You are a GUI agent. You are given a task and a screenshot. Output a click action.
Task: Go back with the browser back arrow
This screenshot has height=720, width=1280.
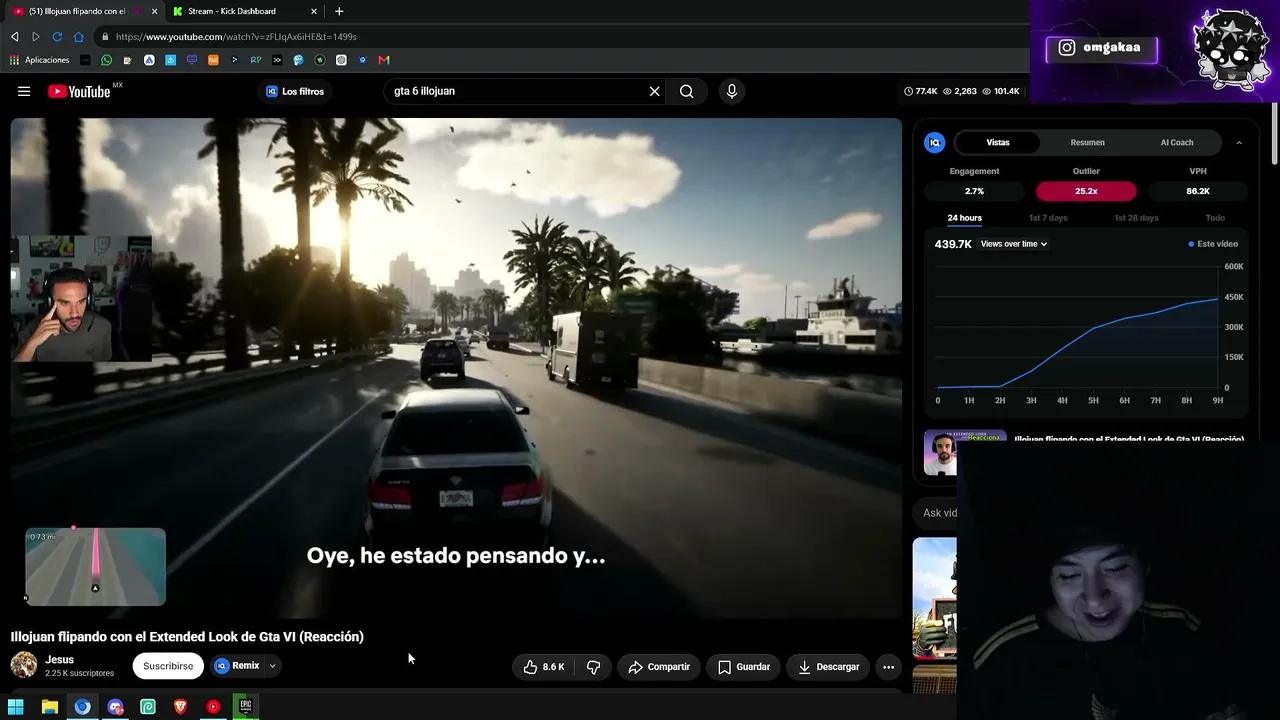14,37
